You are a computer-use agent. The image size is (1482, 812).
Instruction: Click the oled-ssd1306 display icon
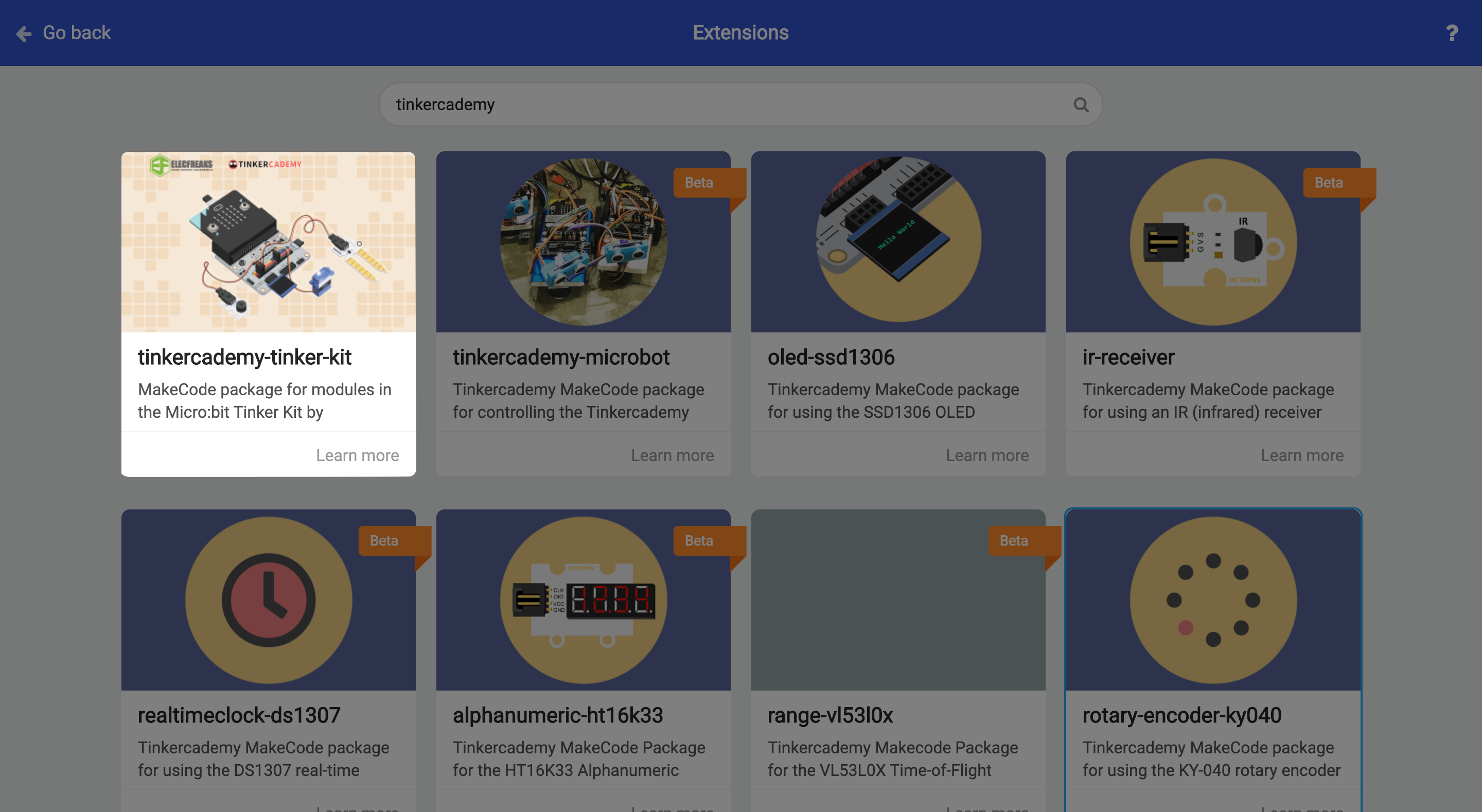tap(897, 240)
